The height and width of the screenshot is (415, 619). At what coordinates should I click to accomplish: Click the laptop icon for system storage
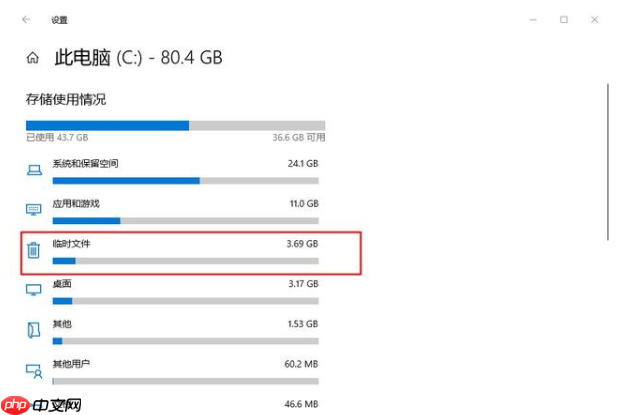(x=34, y=170)
